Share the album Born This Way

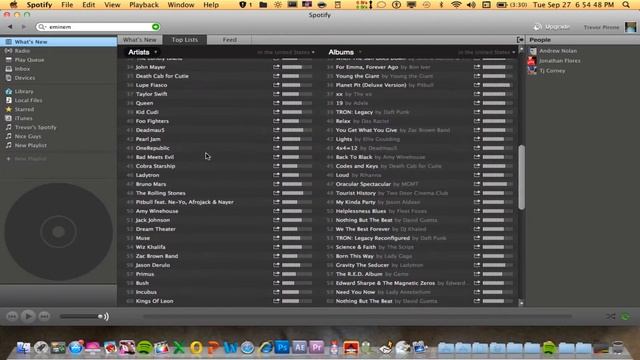[477, 256]
